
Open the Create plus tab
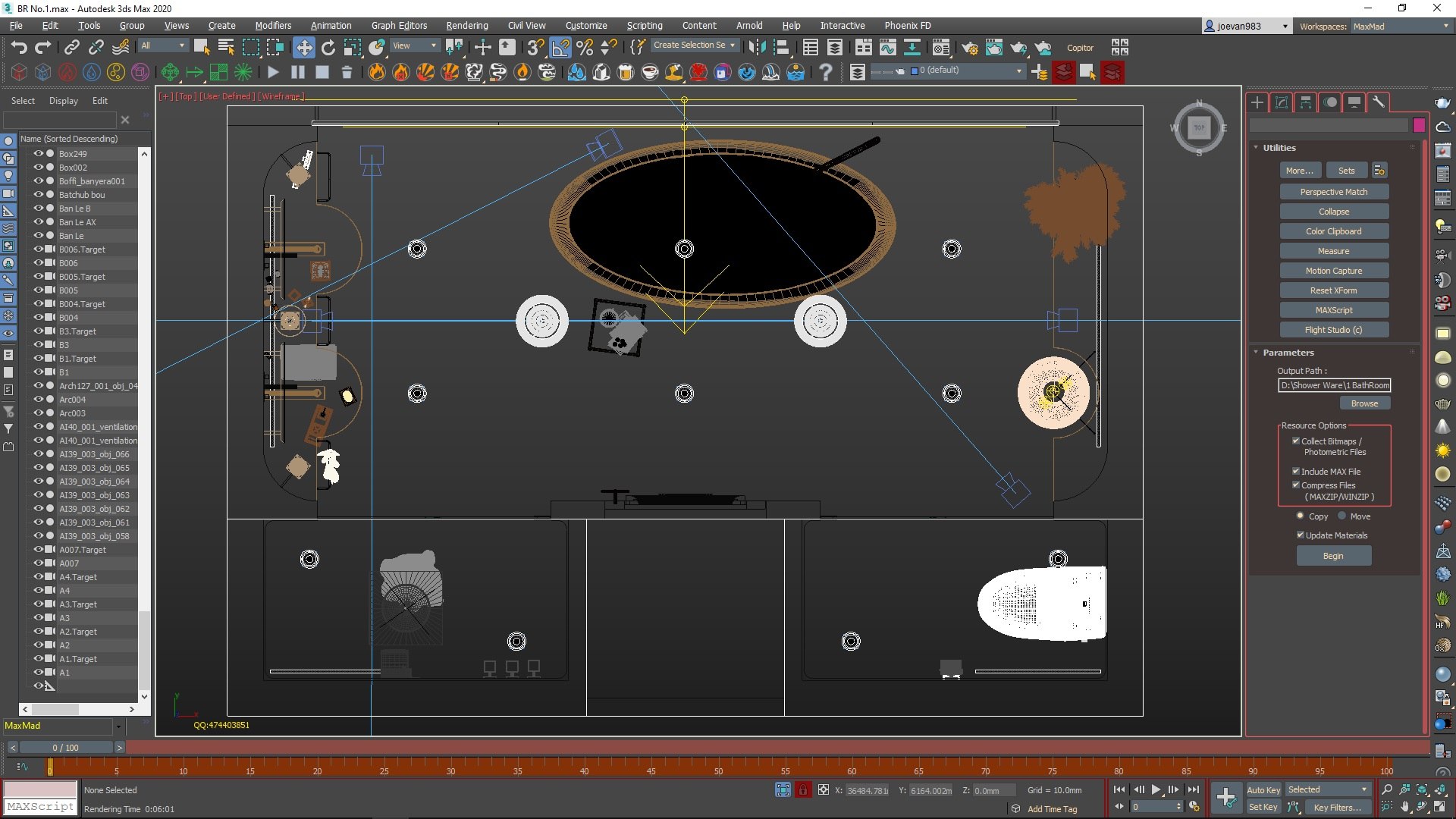[x=1257, y=102]
